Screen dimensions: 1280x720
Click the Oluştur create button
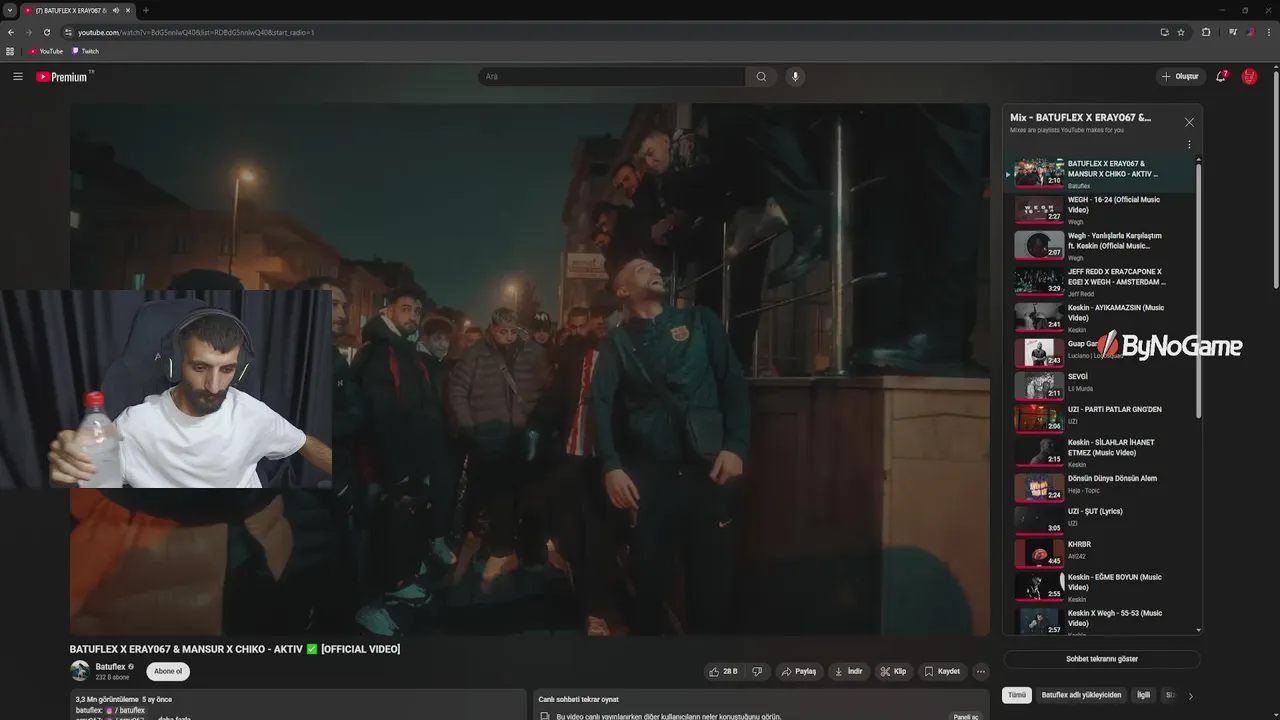coord(1180,76)
